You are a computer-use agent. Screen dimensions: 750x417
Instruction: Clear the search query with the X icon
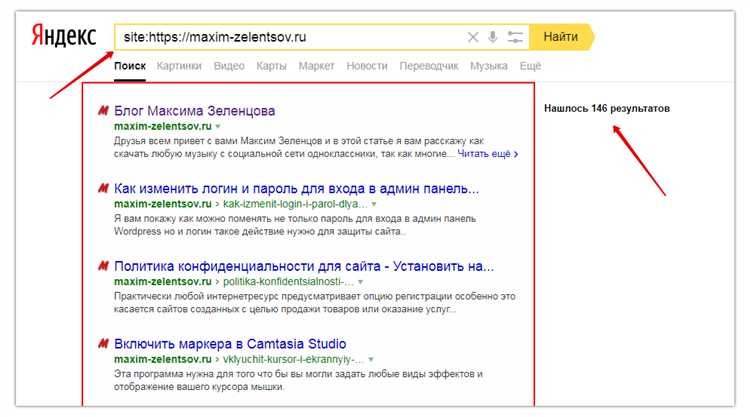coord(473,37)
